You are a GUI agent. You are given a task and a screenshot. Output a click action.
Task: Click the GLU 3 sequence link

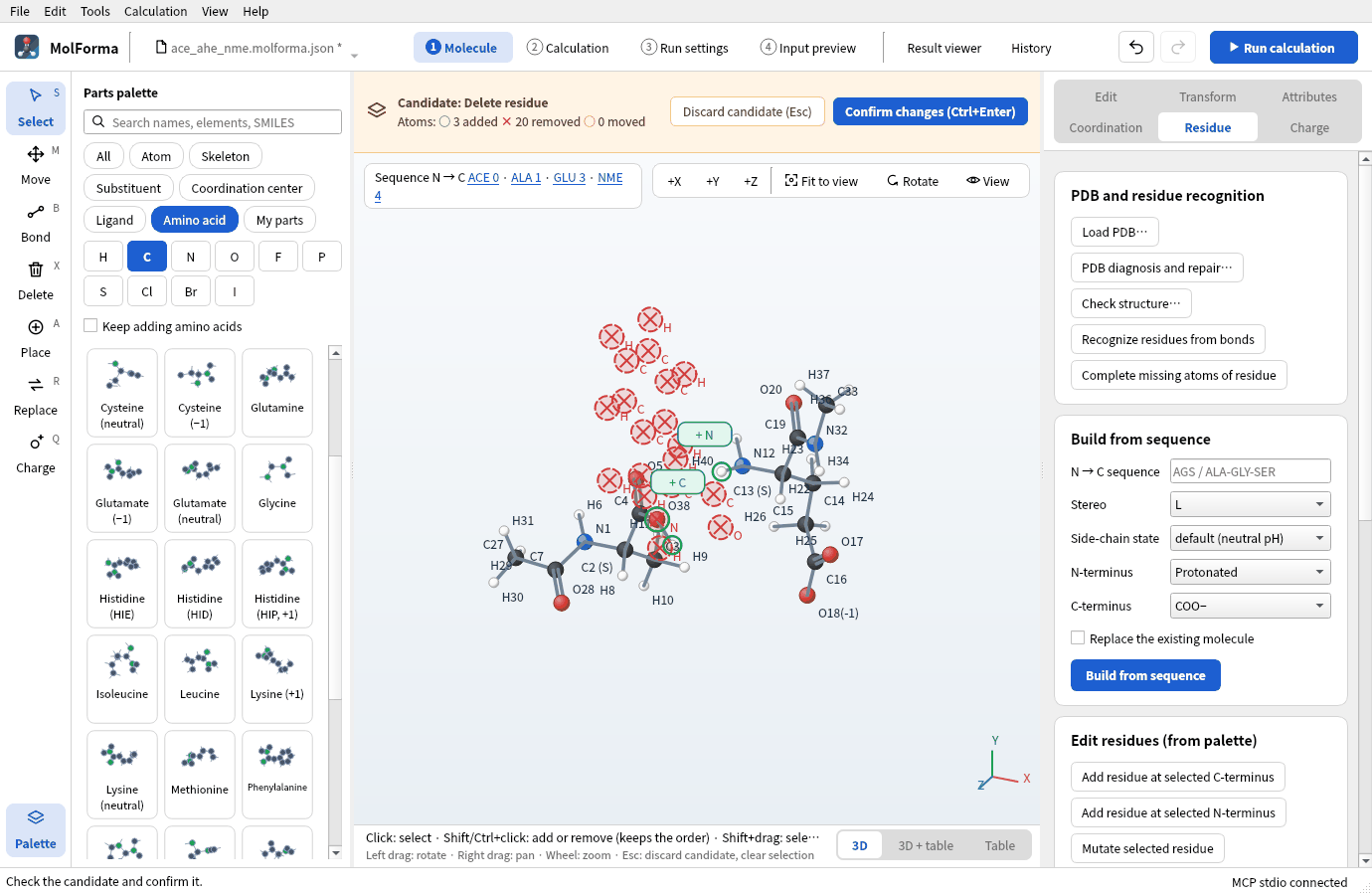pyautogui.click(x=570, y=178)
